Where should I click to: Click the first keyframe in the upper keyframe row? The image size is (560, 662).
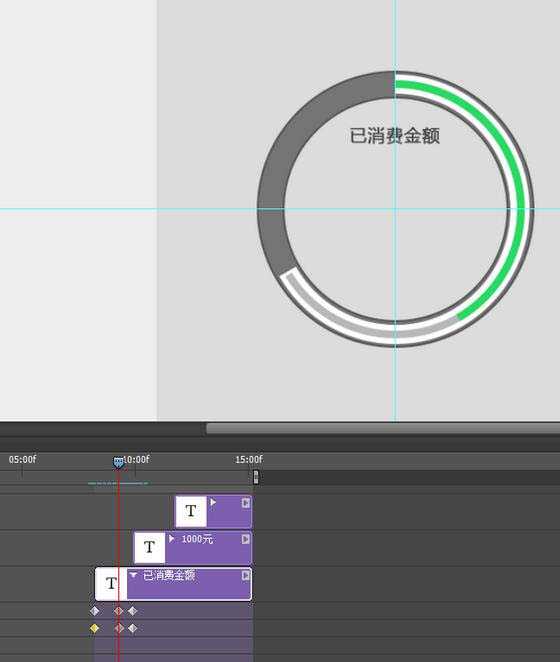click(x=95, y=611)
